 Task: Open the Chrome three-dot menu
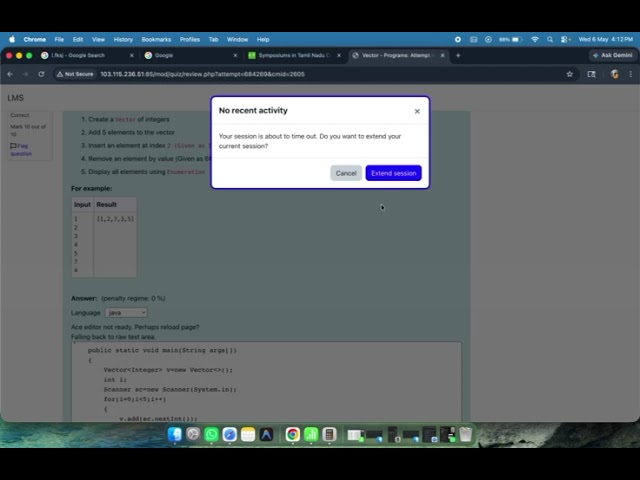(x=631, y=74)
